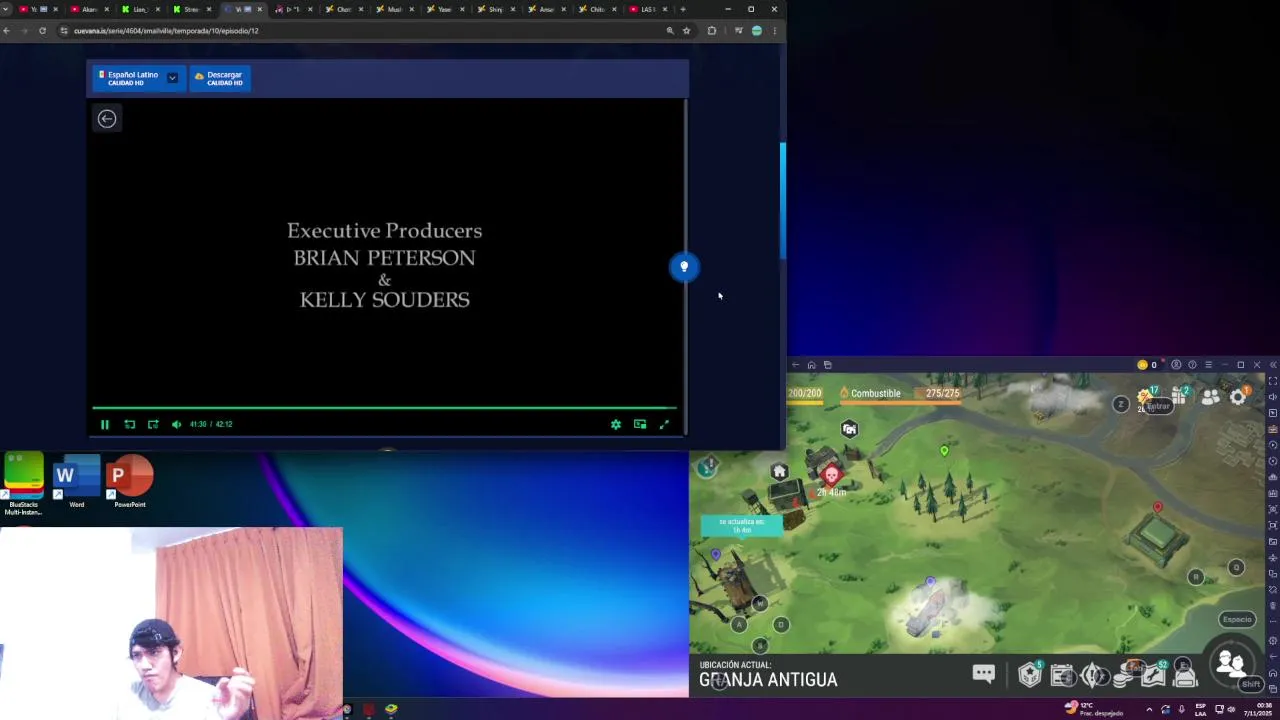Open the PowerPoint desktop shortcut
1280x720 pixels.
(x=130, y=482)
